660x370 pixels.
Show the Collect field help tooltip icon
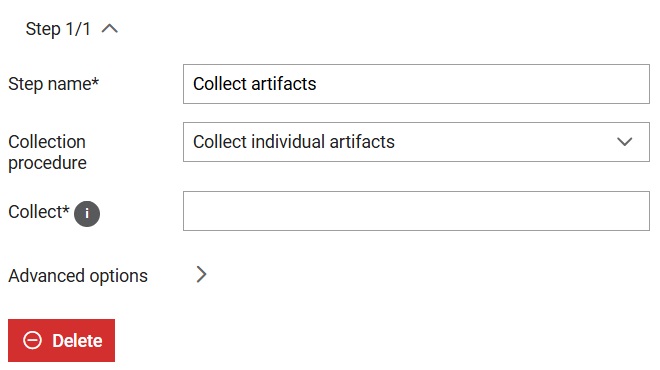(x=87, y=214)
